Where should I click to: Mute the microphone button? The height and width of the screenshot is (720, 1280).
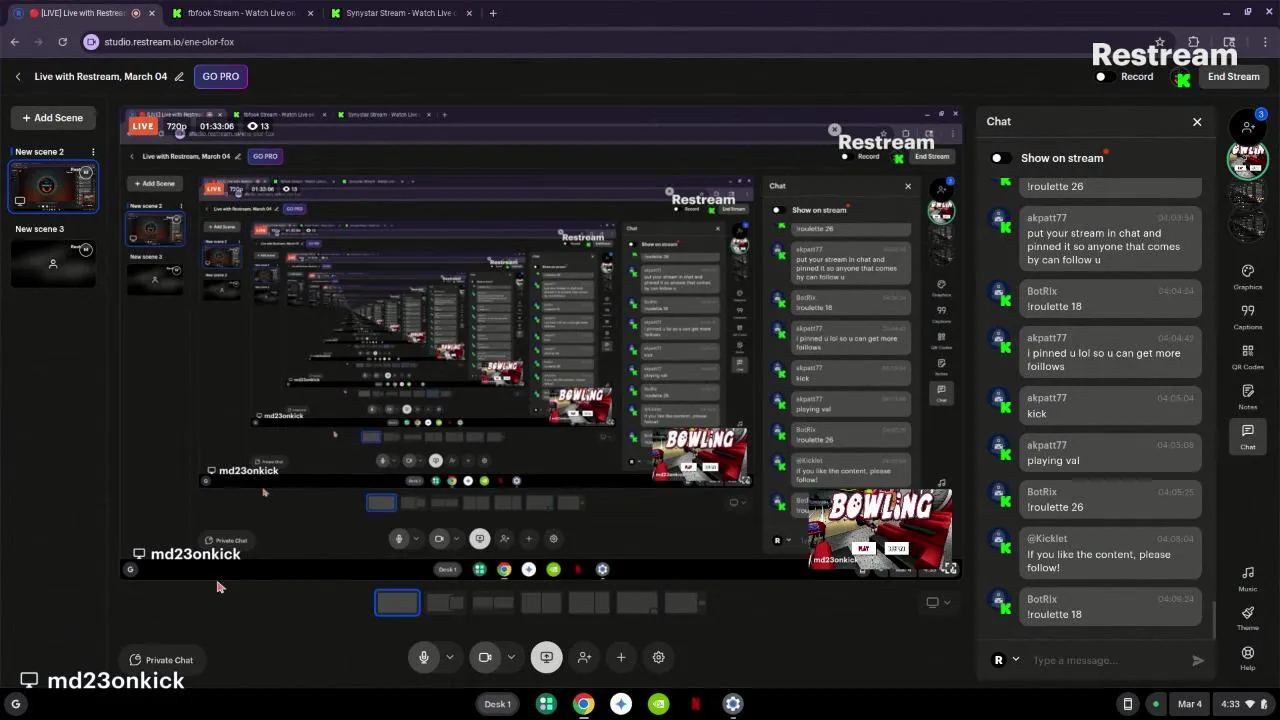pyautogui.click(x=424, y=658)
